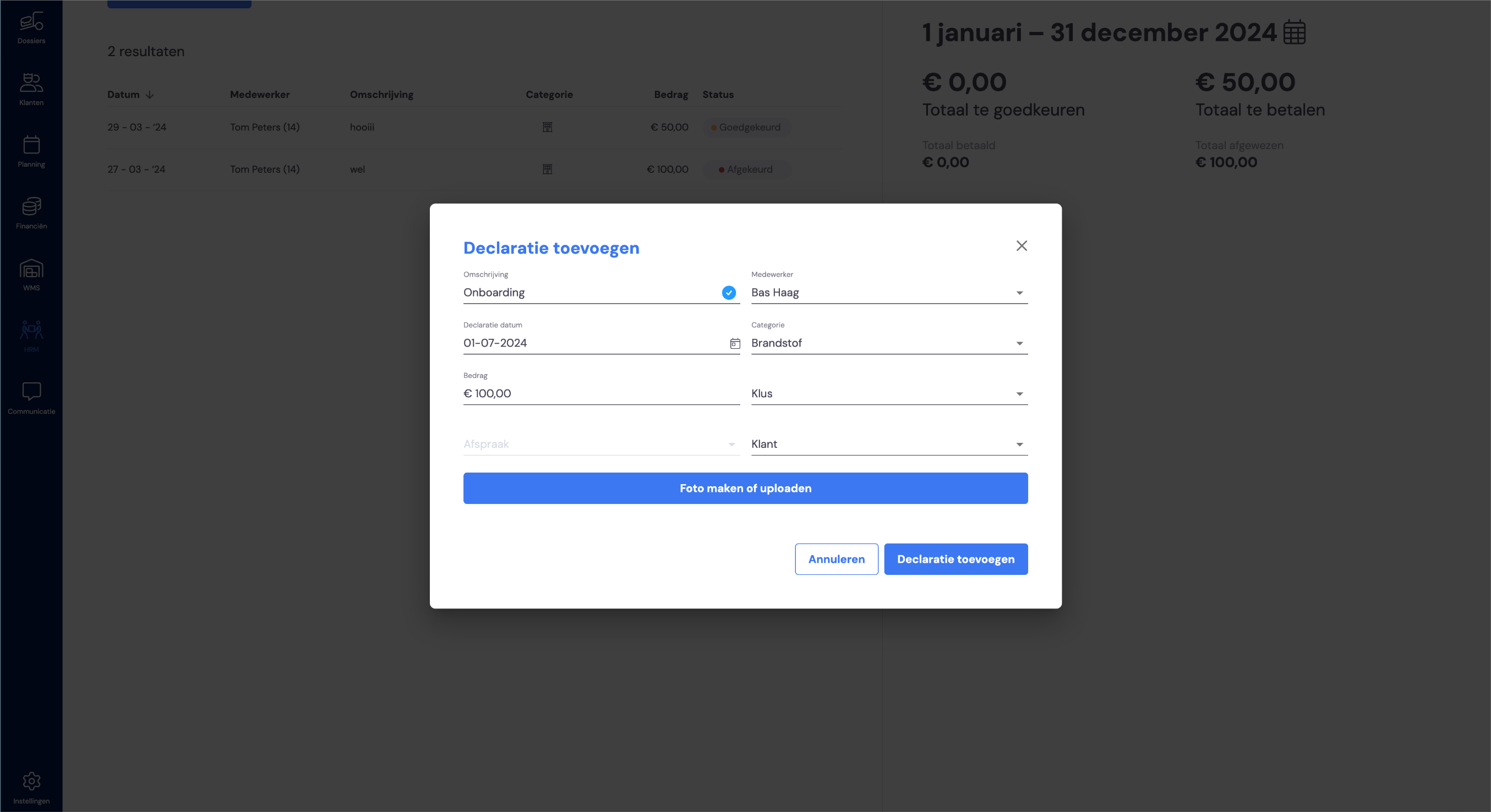The image size is (1491, 812).
Task: Sort table by Medewerker column header
Action: (x=260, y=94)
